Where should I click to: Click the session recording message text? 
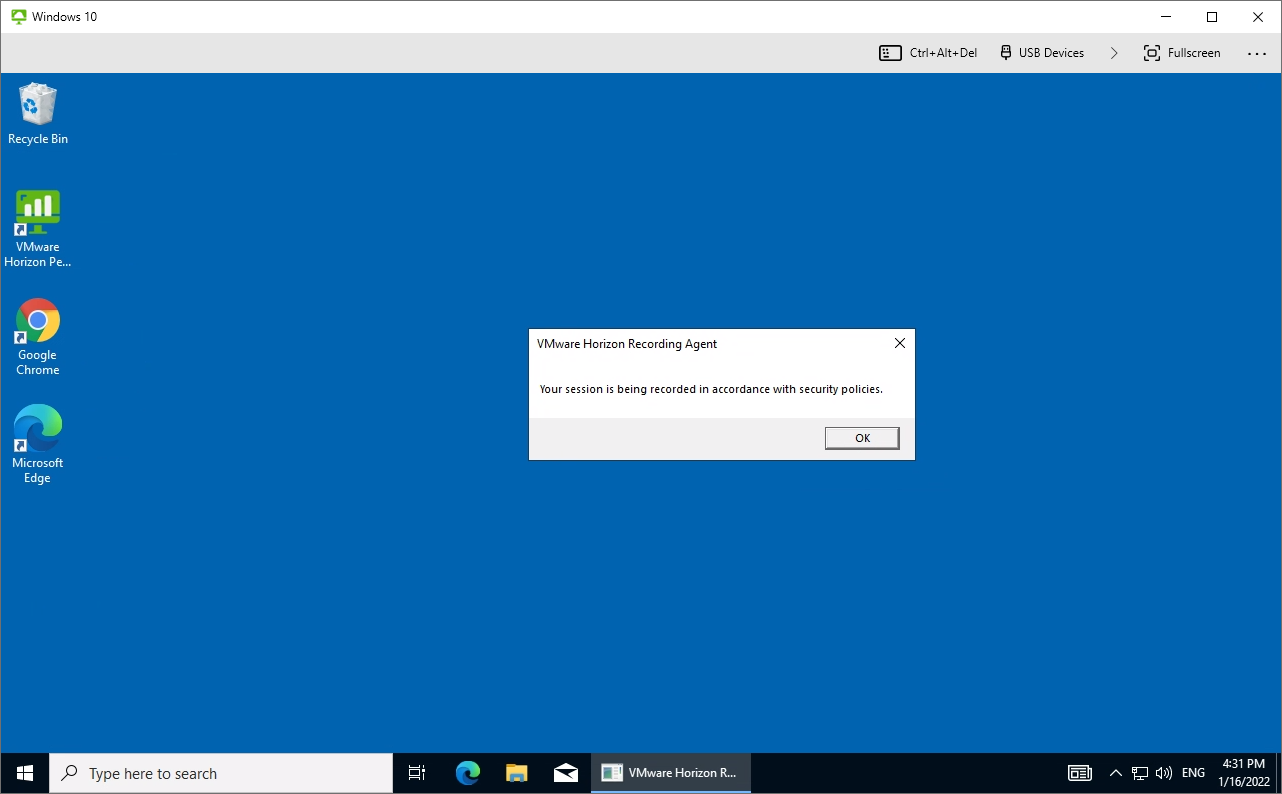711,389
